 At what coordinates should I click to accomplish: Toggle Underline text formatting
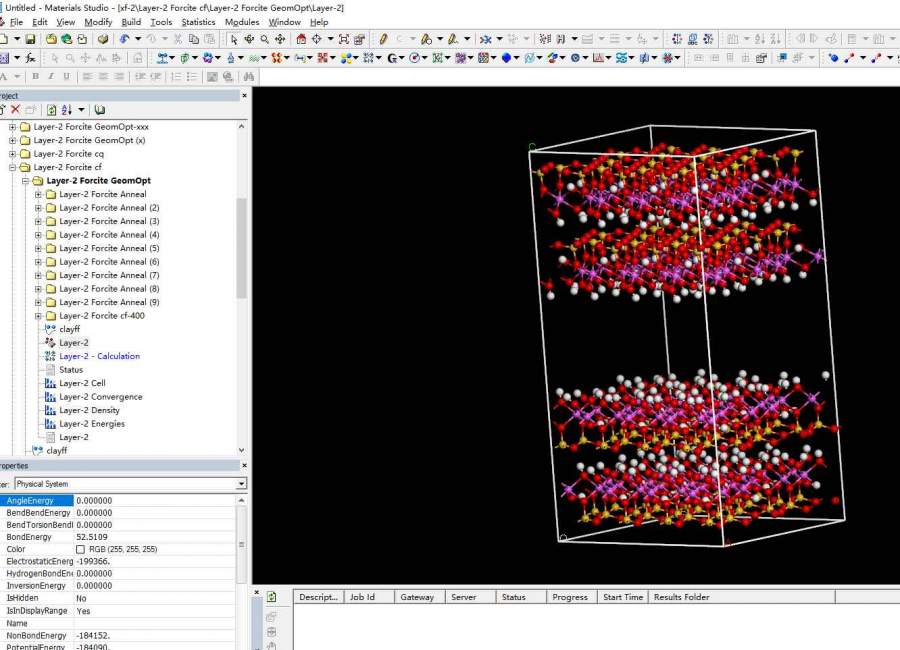click(65, 76)
